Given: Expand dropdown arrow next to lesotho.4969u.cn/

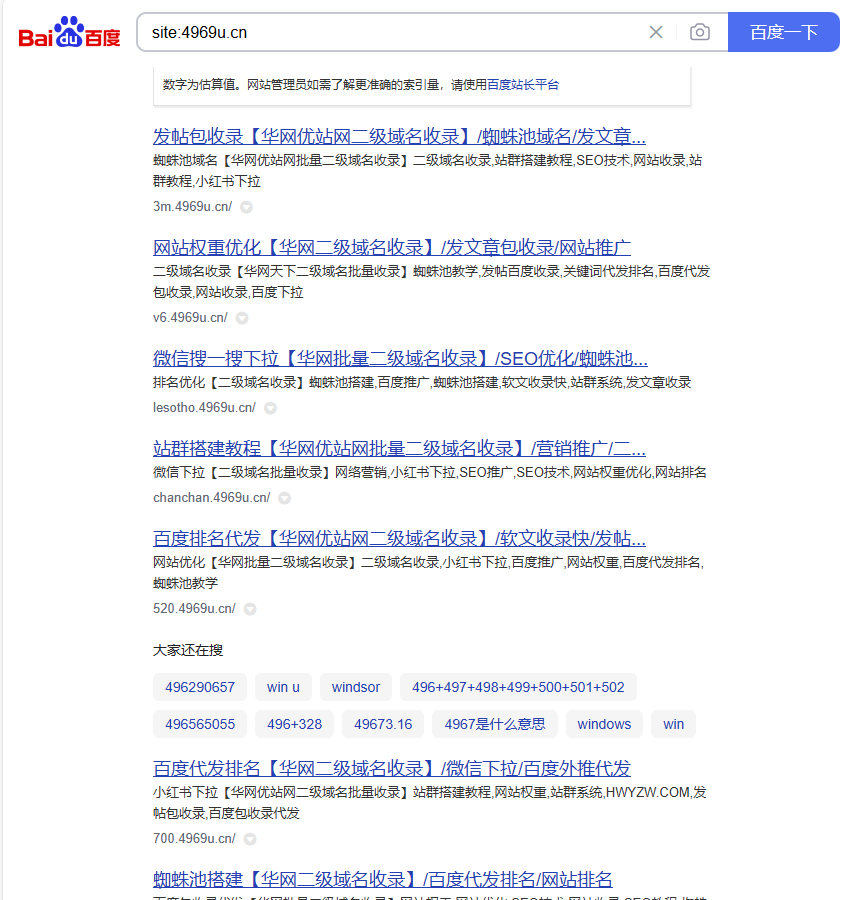Looking at the screenshot, I should pyautogui.click(x=270, y=408).
